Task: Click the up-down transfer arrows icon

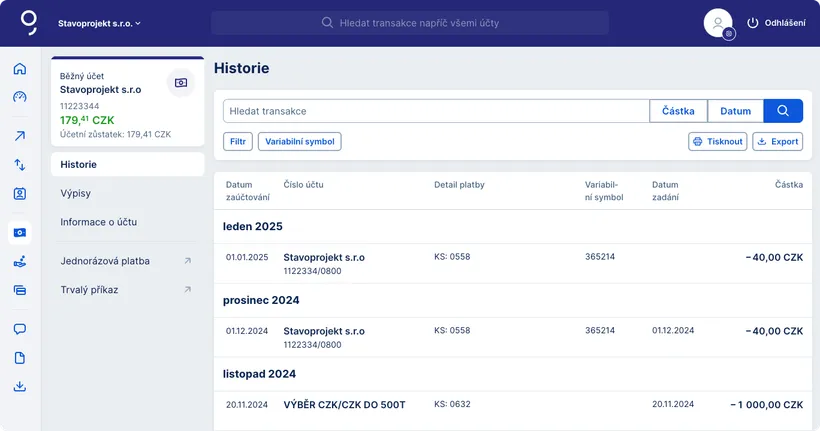Action: pyautogui.click(x=19, y=164)
